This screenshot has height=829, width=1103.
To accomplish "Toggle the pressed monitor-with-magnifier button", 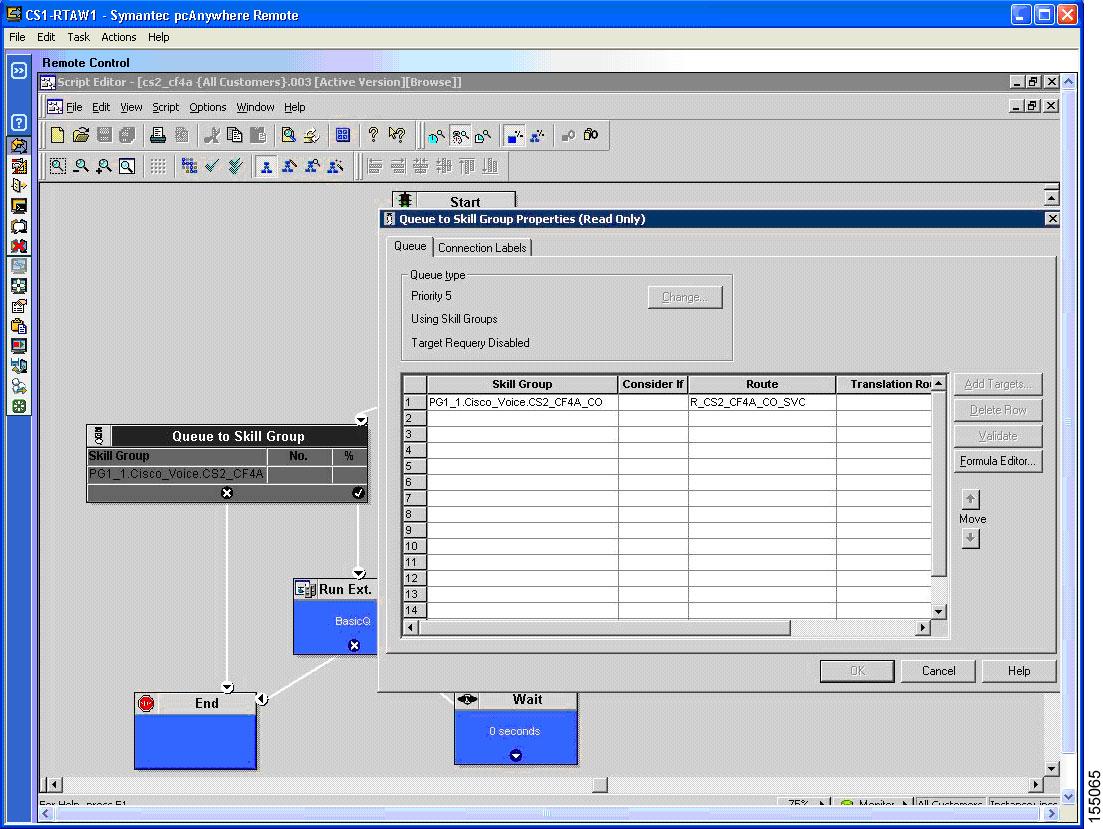I will tap(460, 135).
